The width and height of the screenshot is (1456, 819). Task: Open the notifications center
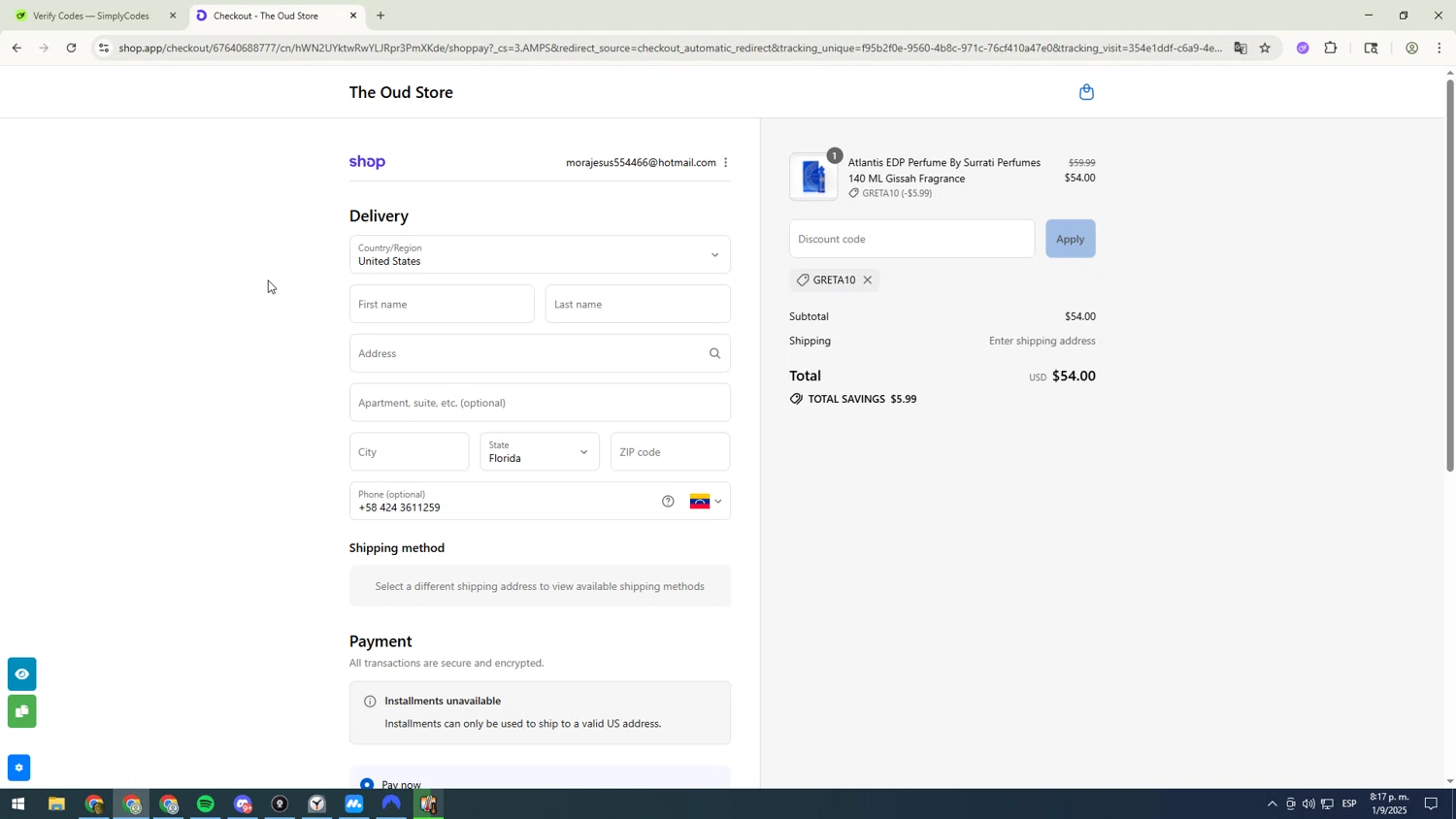(x=1431, y=804)
